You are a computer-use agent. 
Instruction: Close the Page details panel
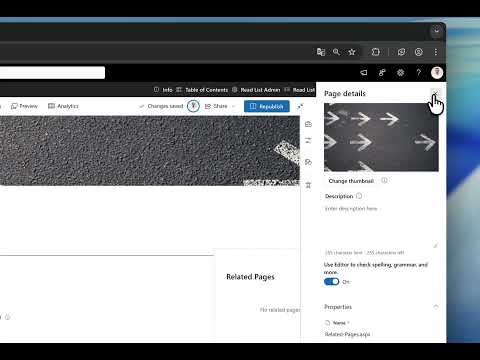[x=435, y=93]
